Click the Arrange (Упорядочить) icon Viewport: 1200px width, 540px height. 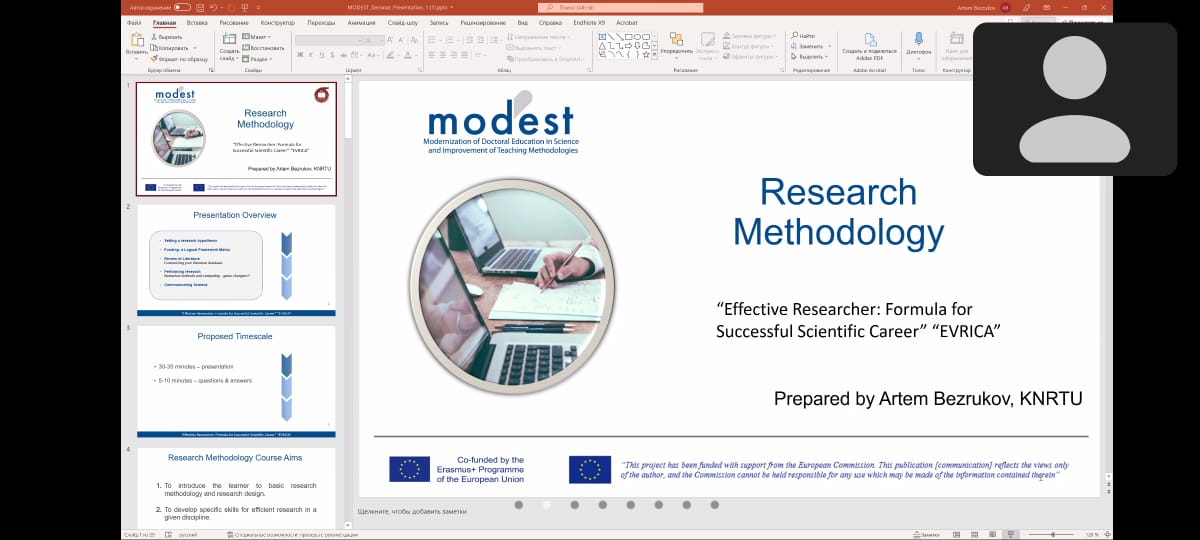point(676,40)
